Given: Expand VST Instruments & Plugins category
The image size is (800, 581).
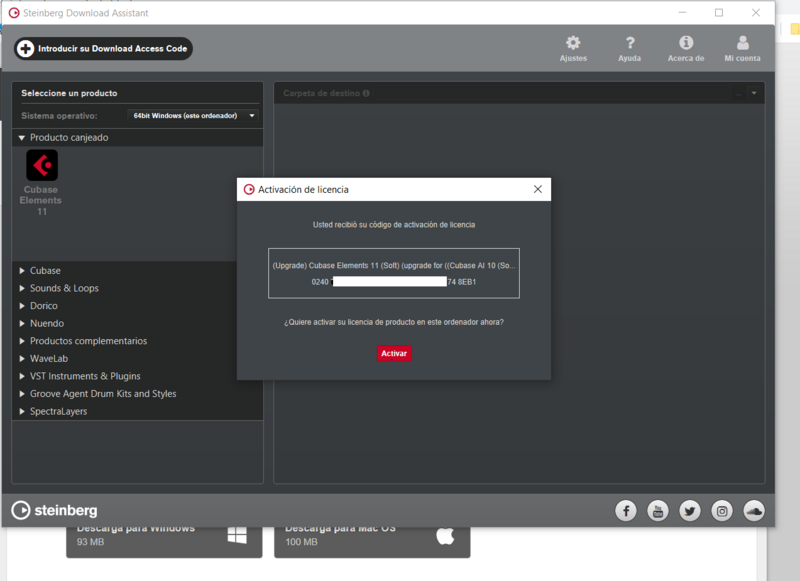Looking at the screenshot, I should (x=22, y=376).
